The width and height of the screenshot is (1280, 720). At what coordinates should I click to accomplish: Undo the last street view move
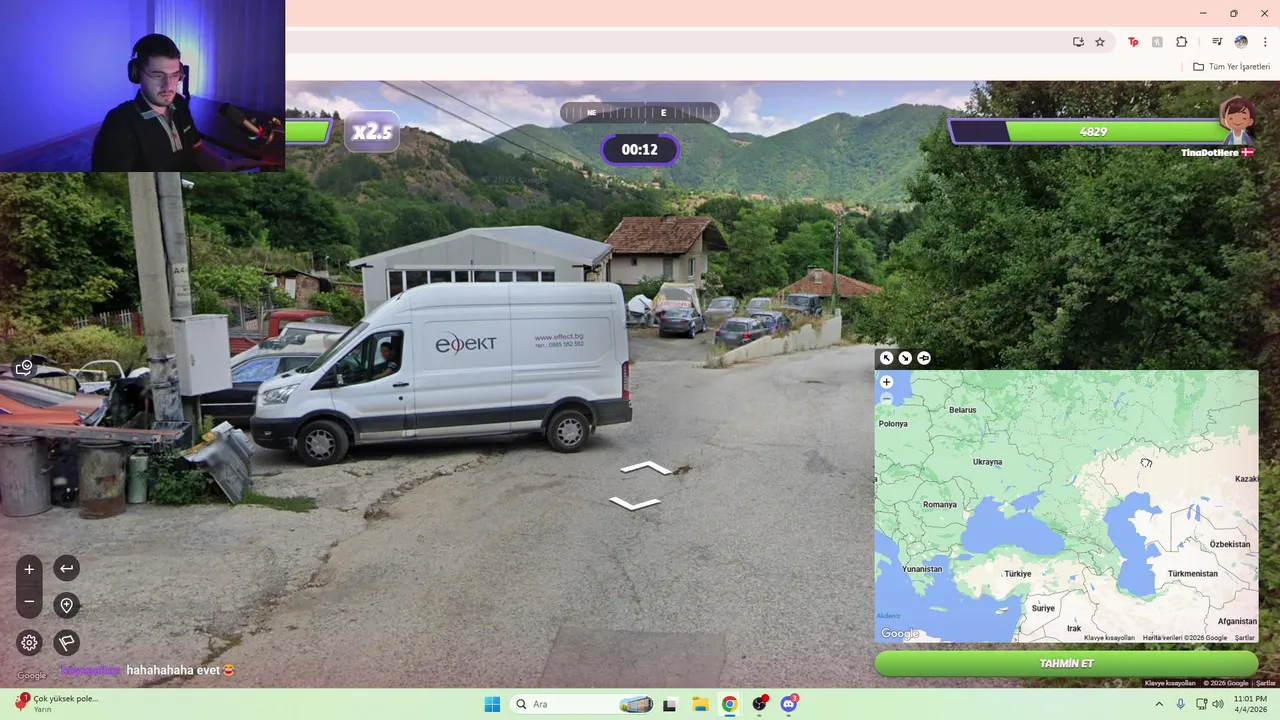coord(66,569)
